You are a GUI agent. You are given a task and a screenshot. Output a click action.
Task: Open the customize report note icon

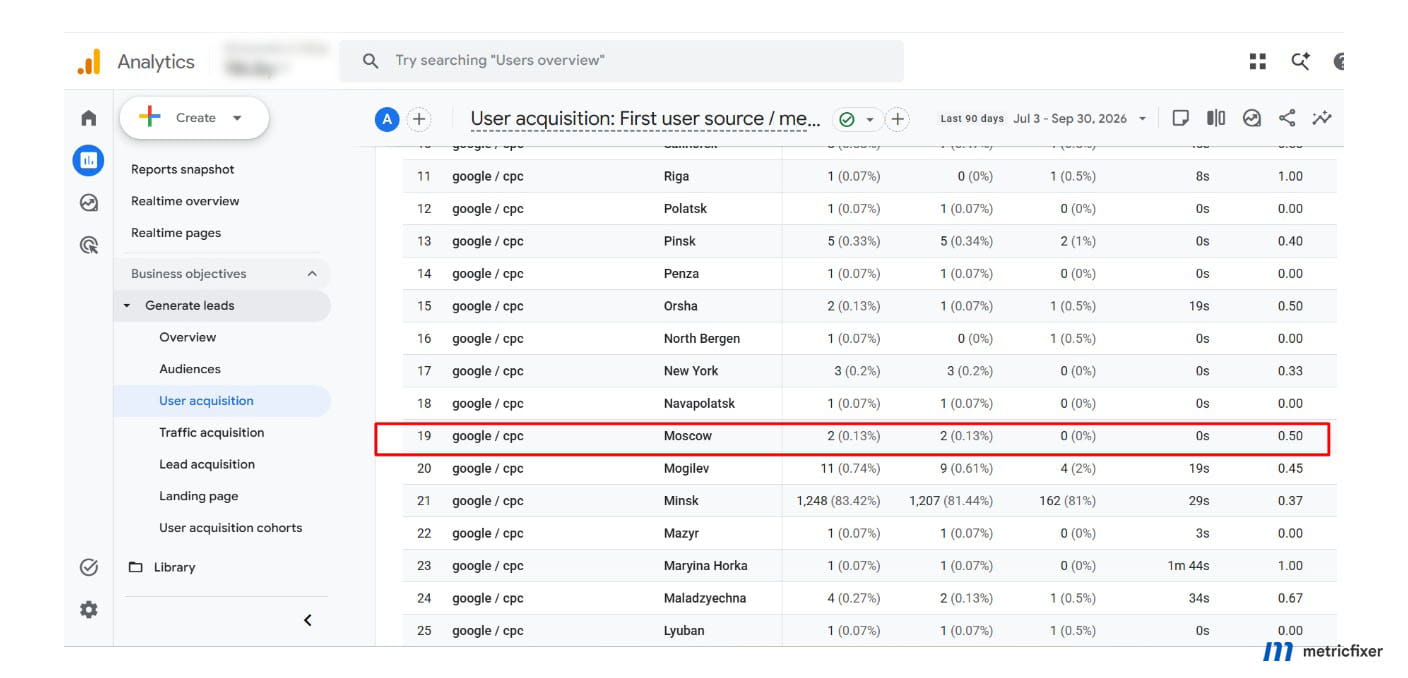pos(1181,118)
